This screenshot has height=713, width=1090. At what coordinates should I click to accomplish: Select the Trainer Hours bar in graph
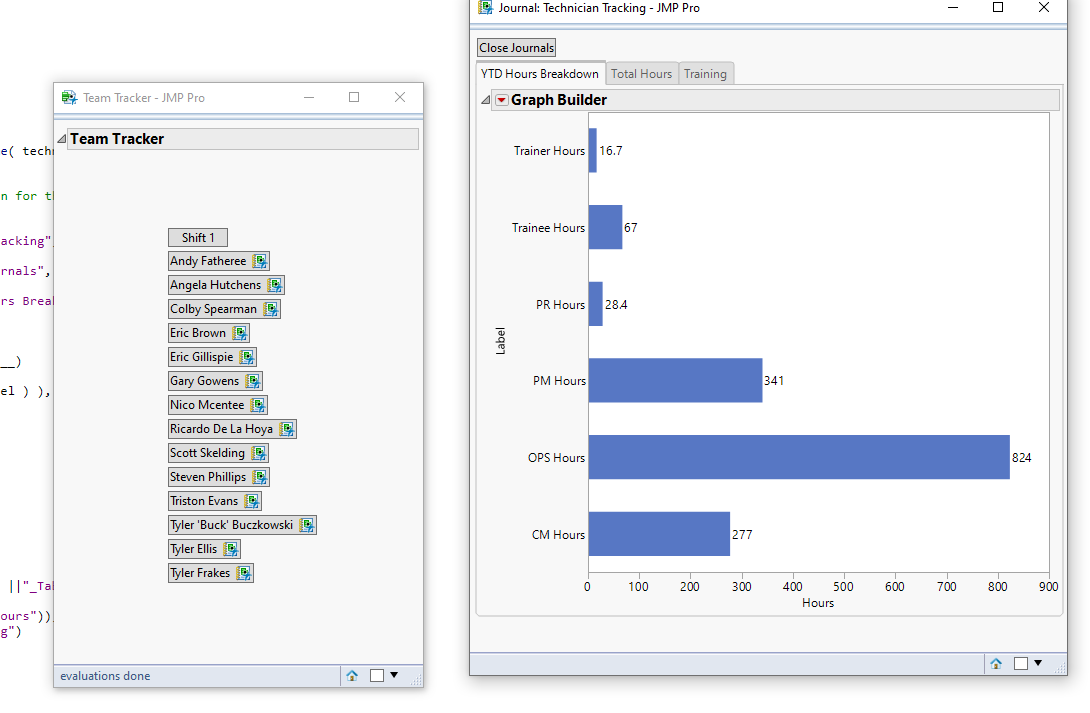pos(592,150)
